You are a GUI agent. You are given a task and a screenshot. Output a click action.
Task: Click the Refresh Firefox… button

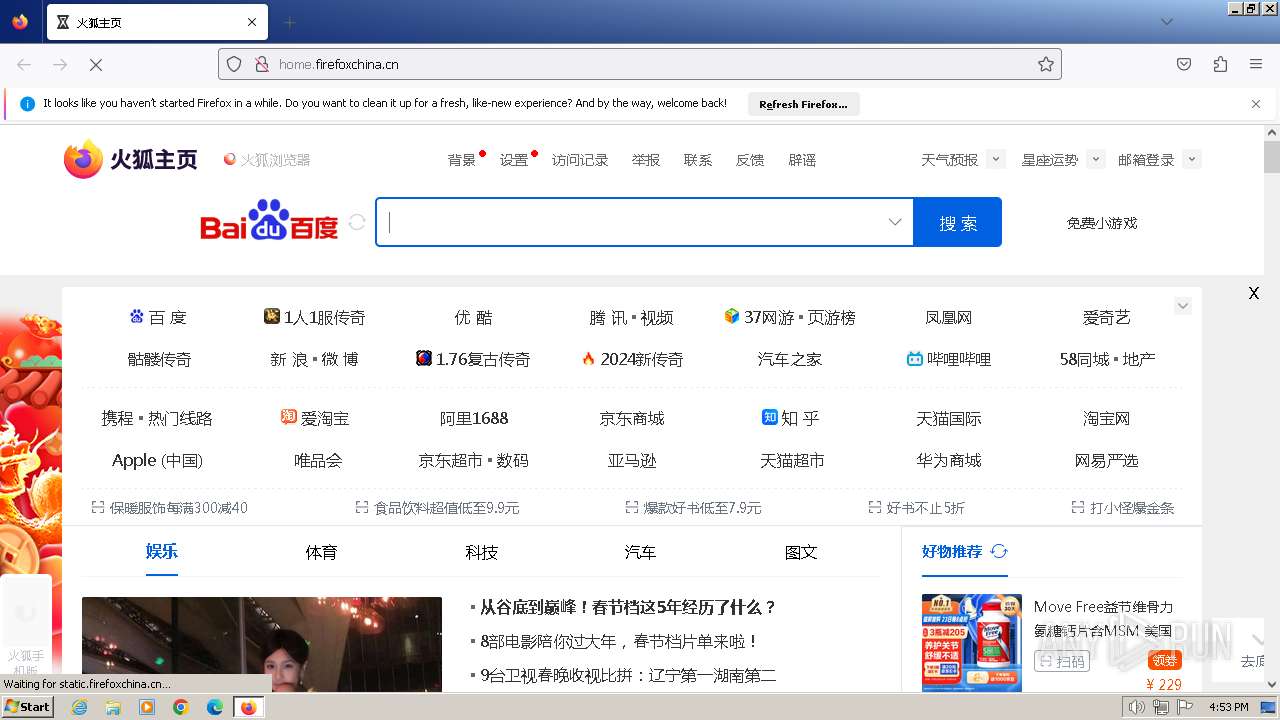pyautogui.click(x=803, y=104)
